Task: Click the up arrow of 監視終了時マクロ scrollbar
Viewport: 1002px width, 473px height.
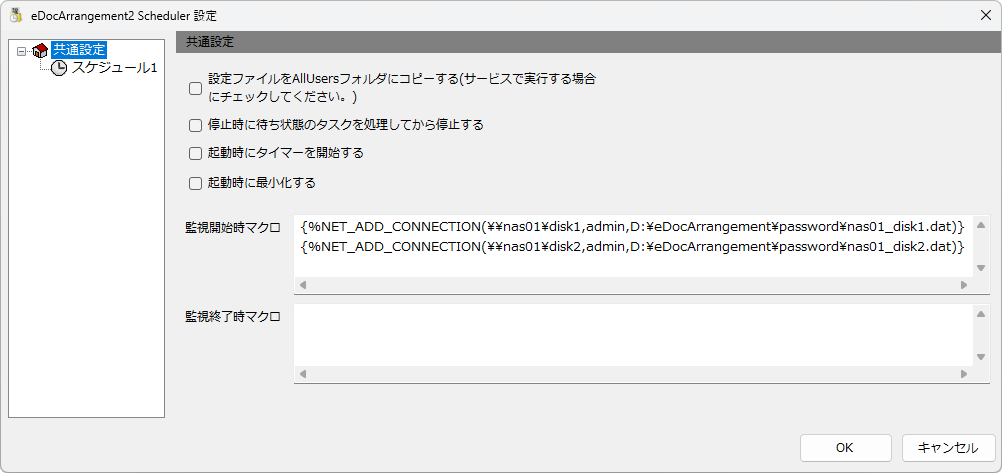Action: pyautogui.click(x=981, y=313)
